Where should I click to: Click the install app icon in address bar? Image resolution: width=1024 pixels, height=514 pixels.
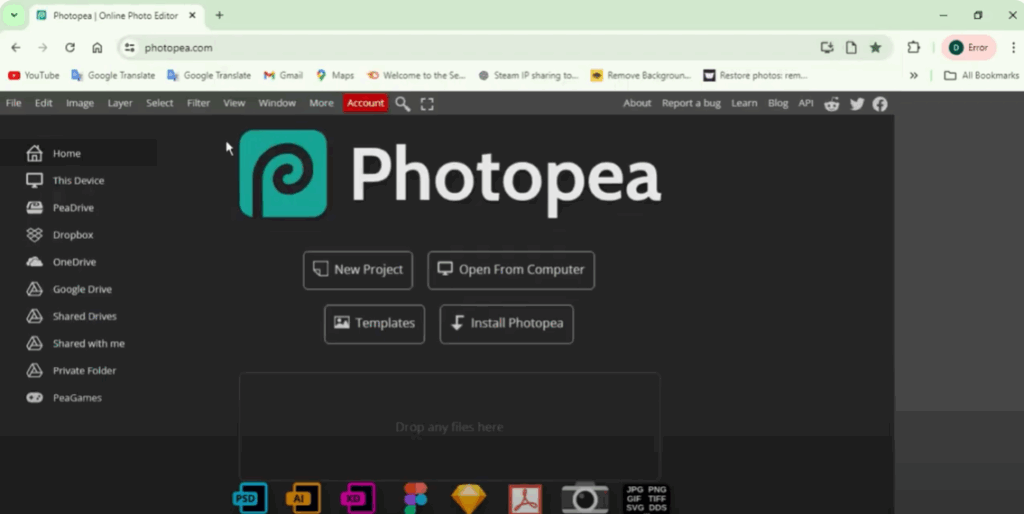[827, 48]
